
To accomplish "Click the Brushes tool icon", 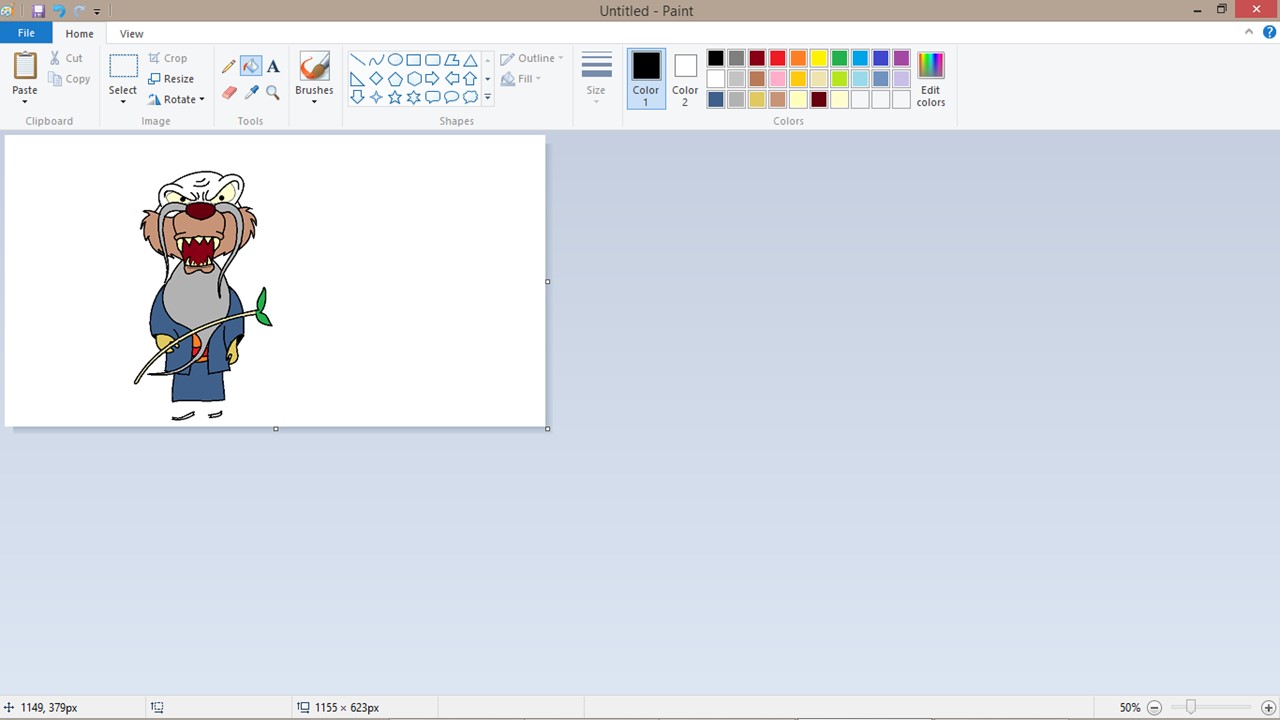I will [314, 66].
